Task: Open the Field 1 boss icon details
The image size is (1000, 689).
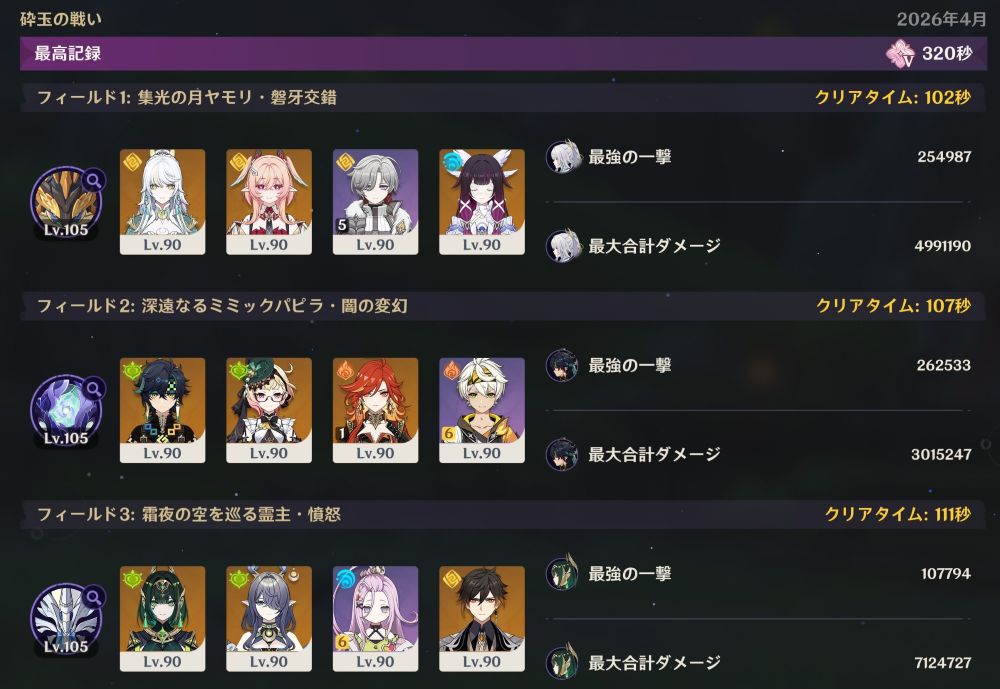Action: click(x=66, y=203)
